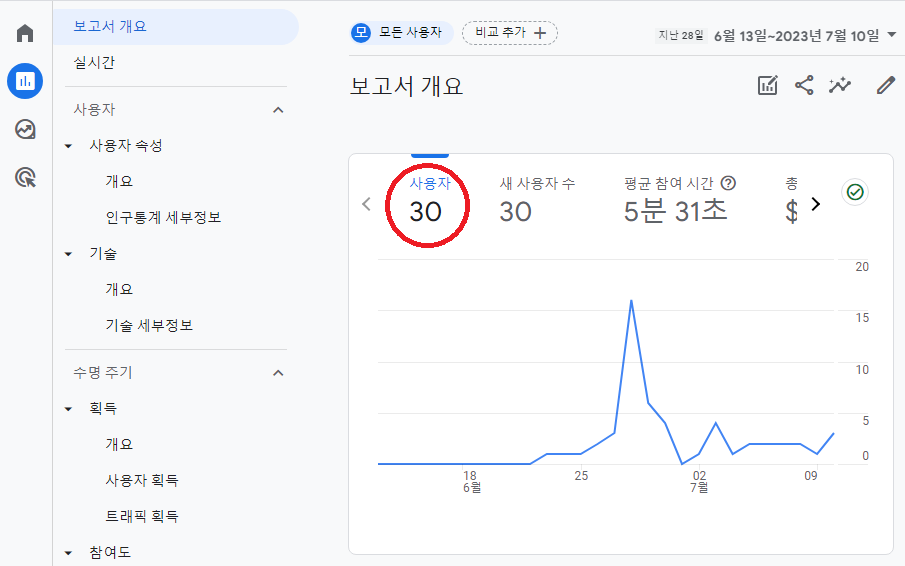This screenshot has height=566, width=905.
Task: Click the plus icon in 비교 추가
Action: click(x=540, y=33)
